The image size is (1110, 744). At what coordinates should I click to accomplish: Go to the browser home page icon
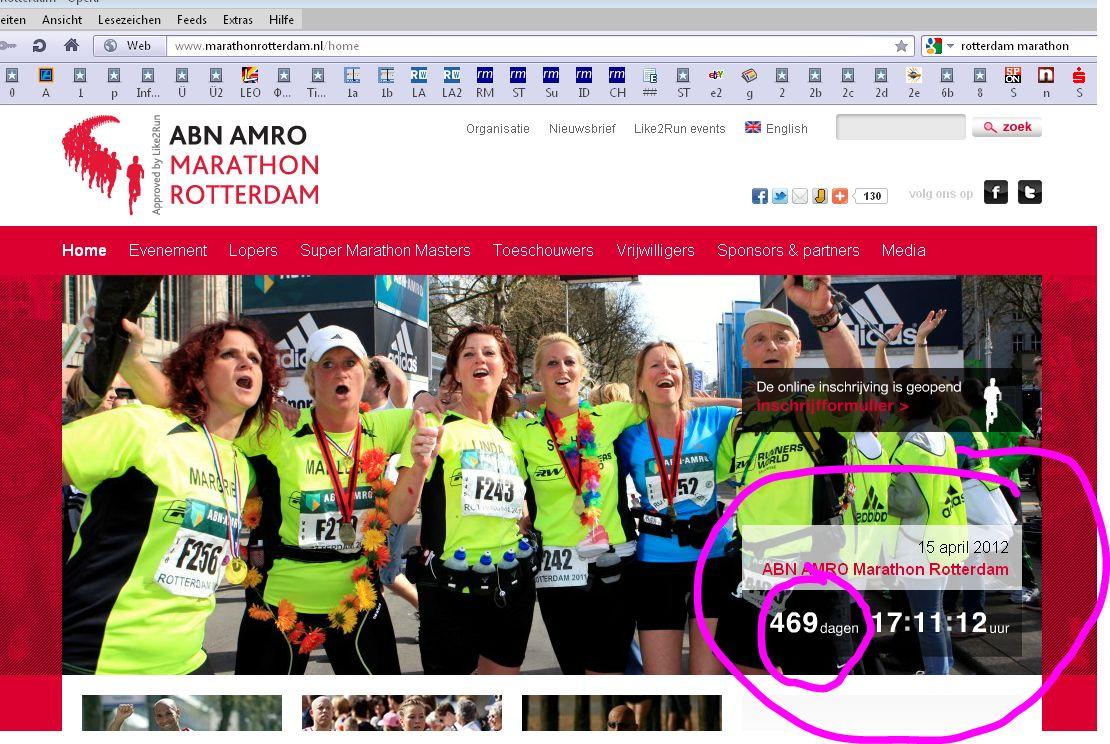click(71, 45)
